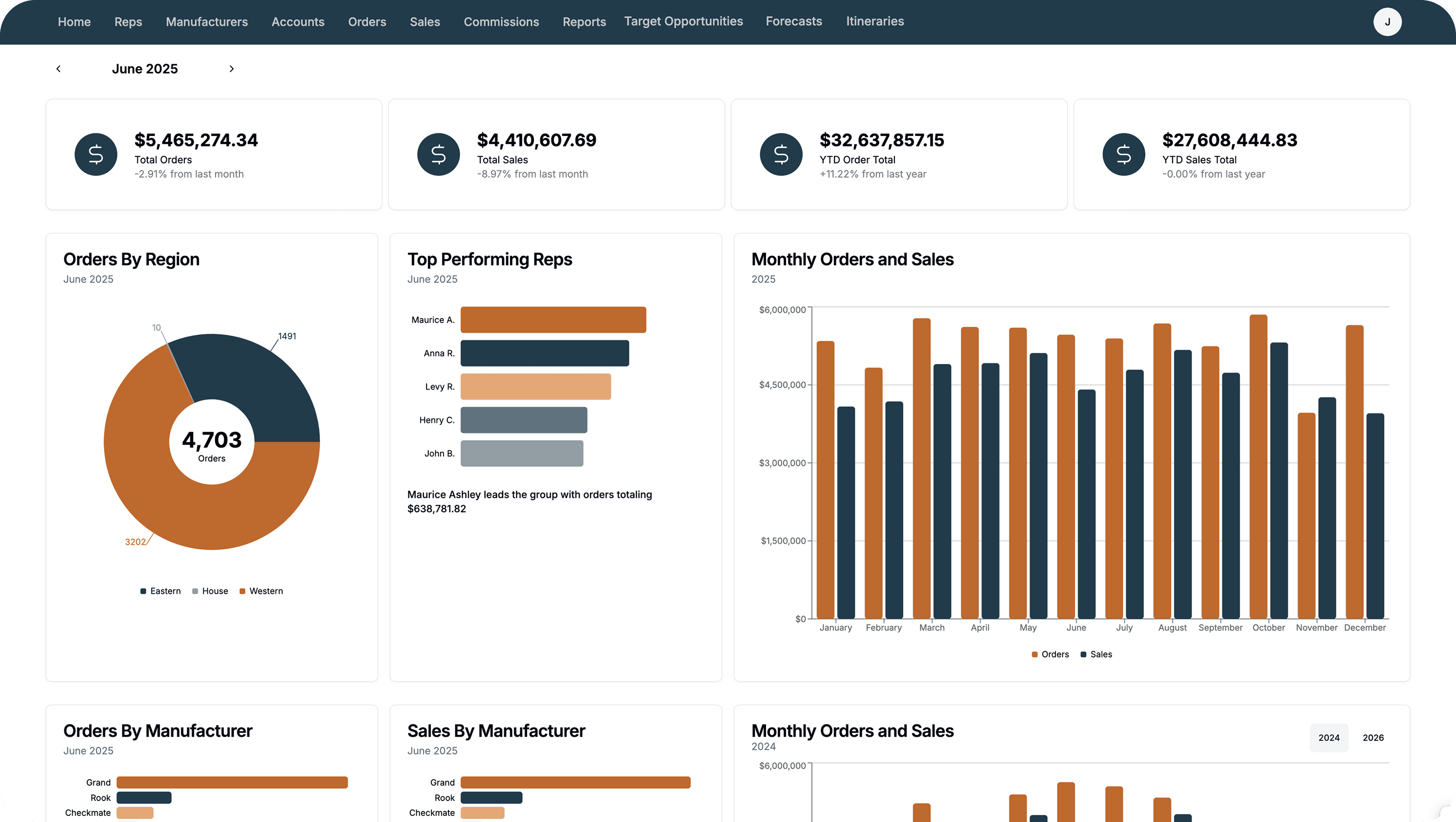Screen dimensions: 1456x822
Task: Go to Forecasts
Action: [794, 22]
